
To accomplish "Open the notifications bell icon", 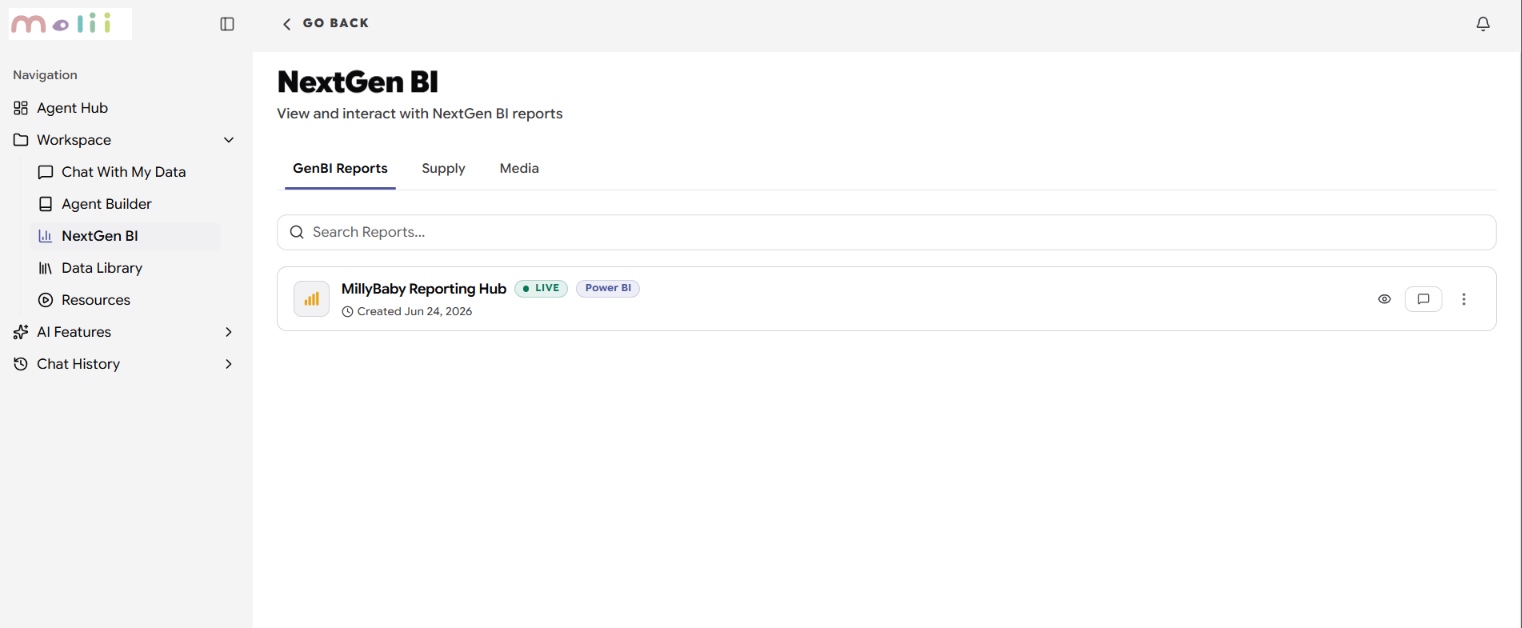I will (x=1483, y=24).
